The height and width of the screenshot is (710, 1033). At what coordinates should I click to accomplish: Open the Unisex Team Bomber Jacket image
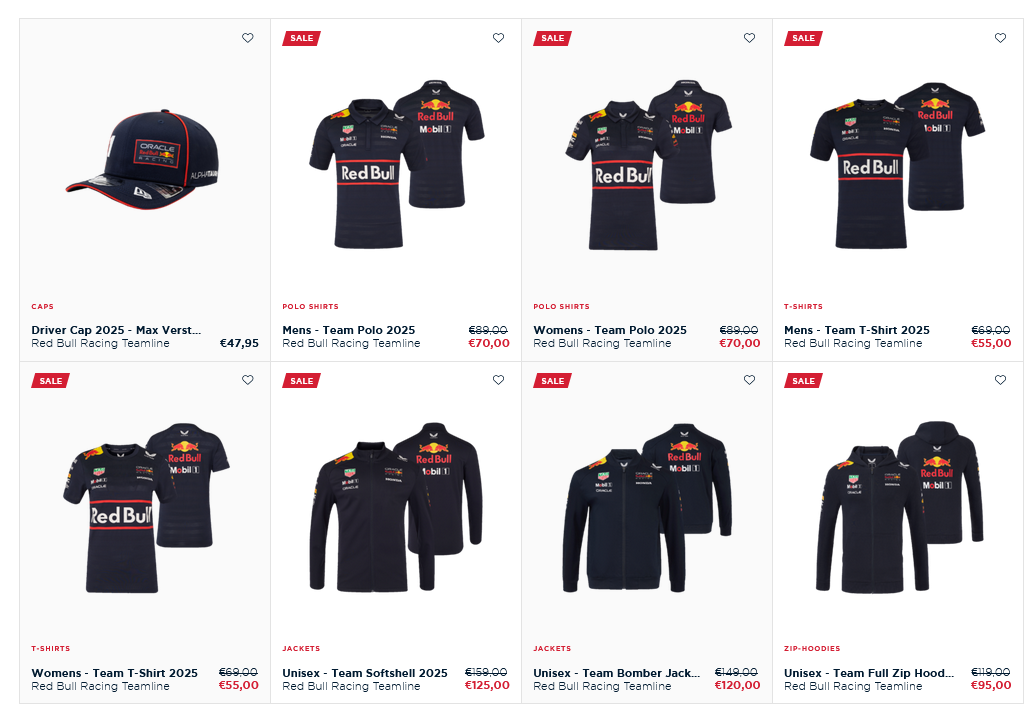click(647, 508)
